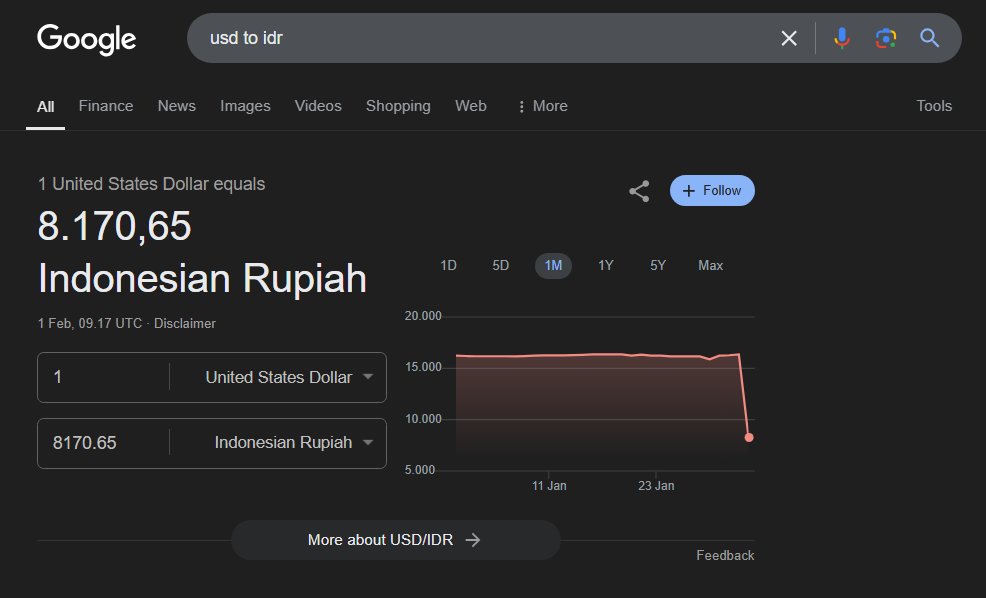Edit the USD amount field showing 1

[104, 377]
